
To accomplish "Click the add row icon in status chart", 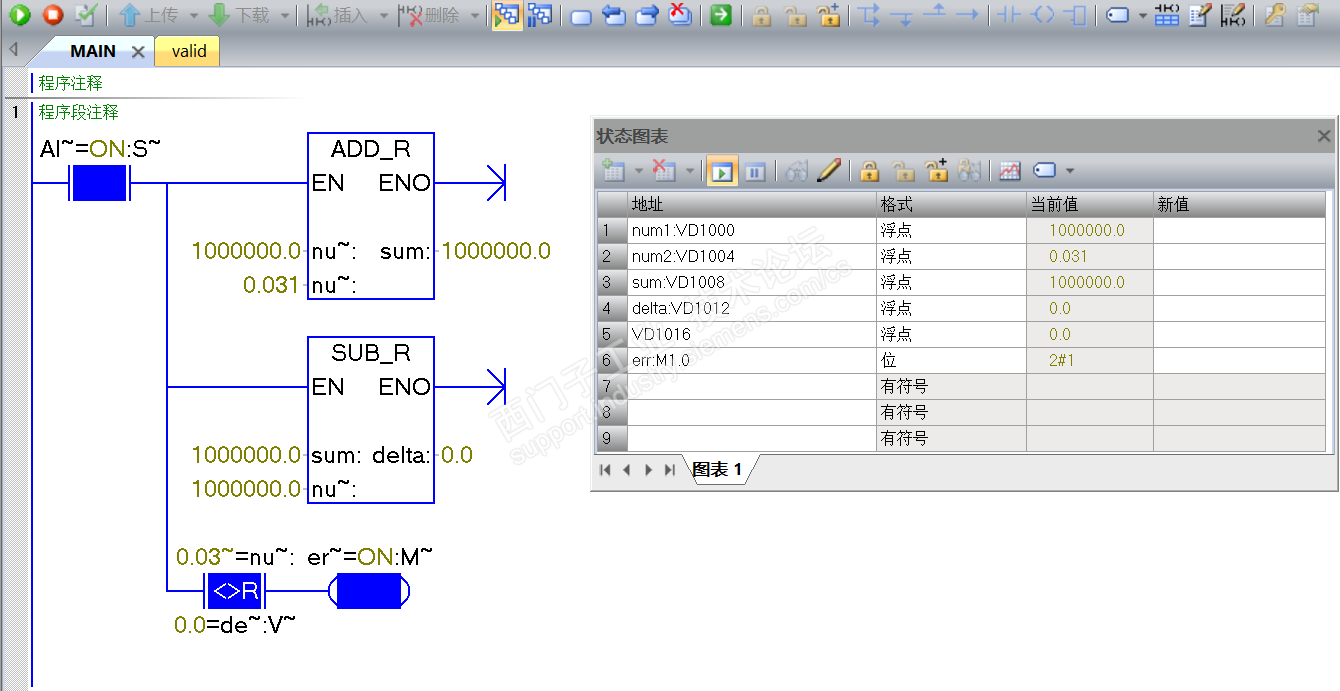I will 613,171.
